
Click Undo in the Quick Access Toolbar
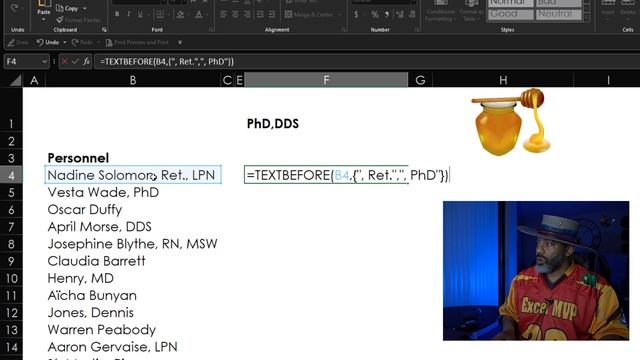48,42
